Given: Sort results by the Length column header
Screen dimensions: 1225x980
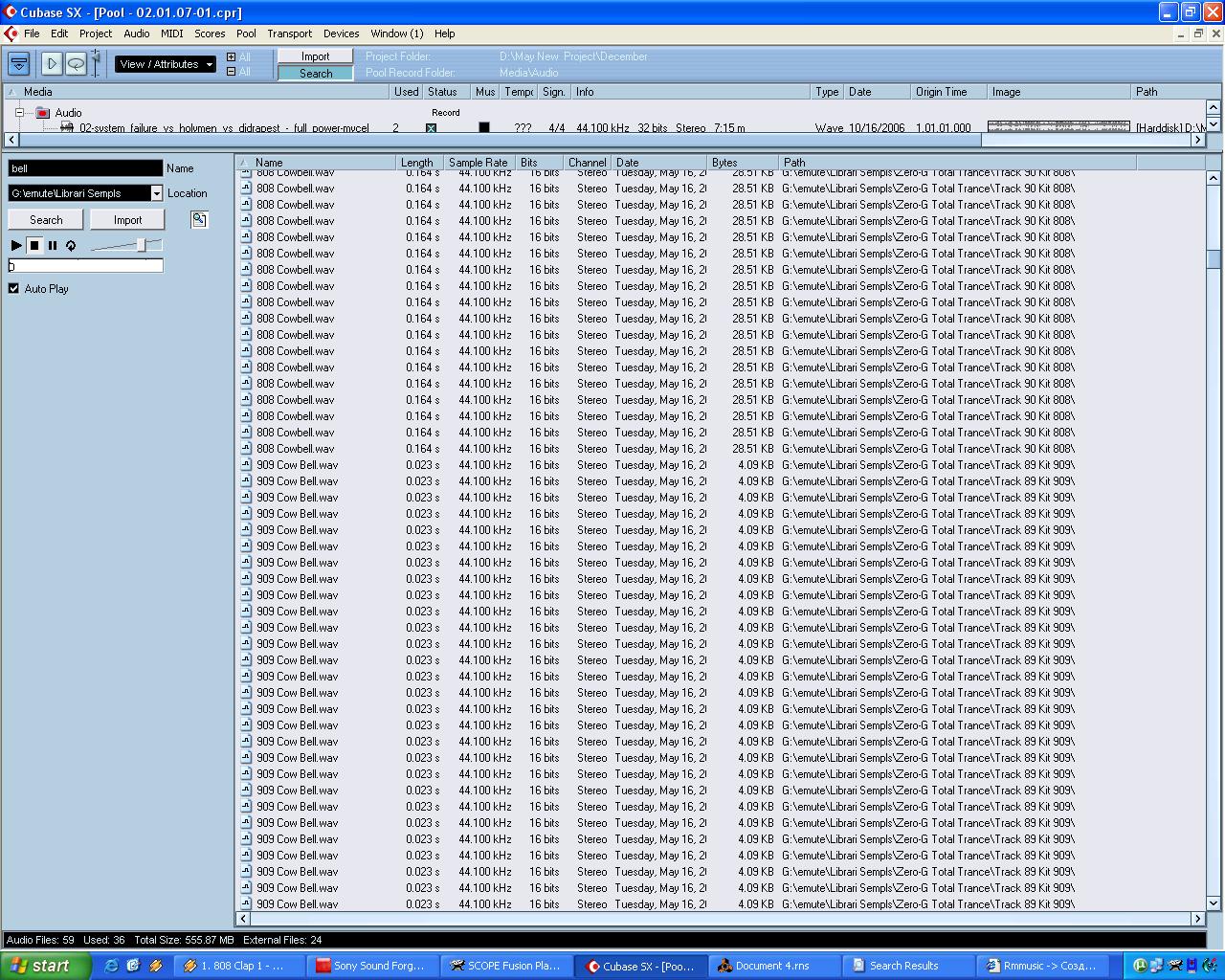Looking at the screenshot, I should (x=419, y=163).
